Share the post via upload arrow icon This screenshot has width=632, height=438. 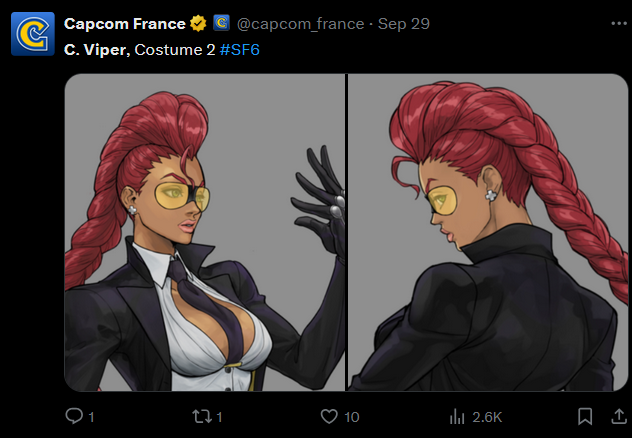(619, 416)
